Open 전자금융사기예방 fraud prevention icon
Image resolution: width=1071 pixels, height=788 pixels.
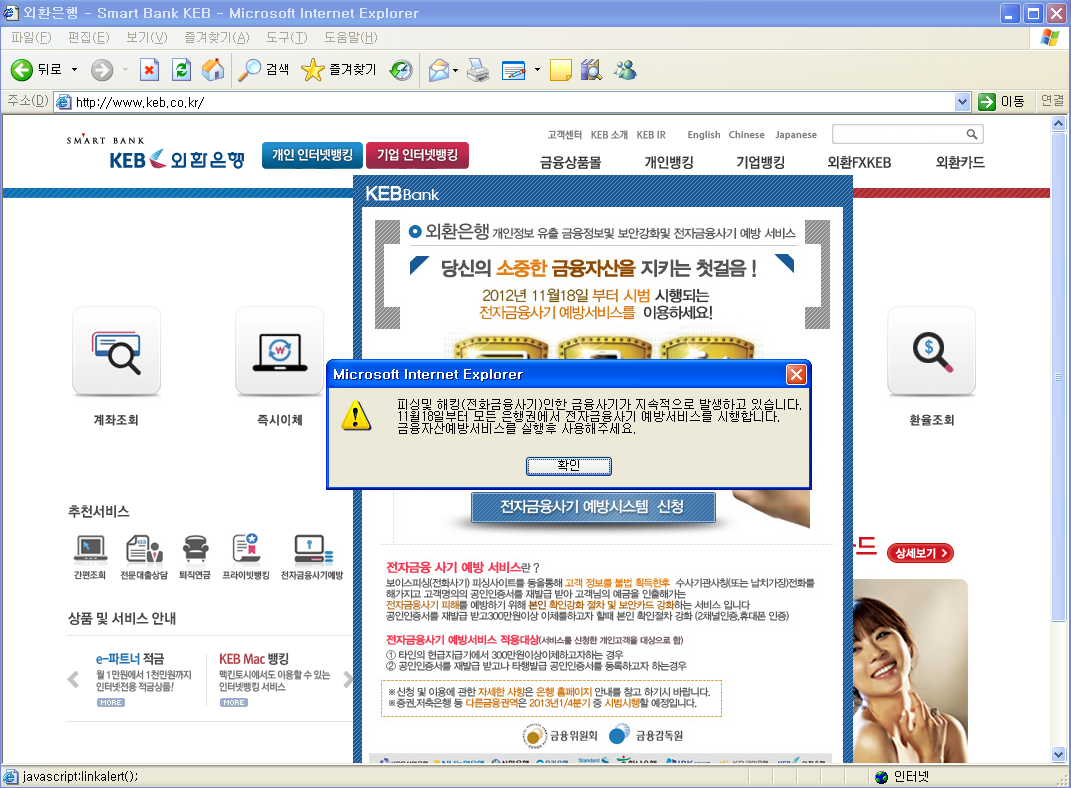coord(313,549)
